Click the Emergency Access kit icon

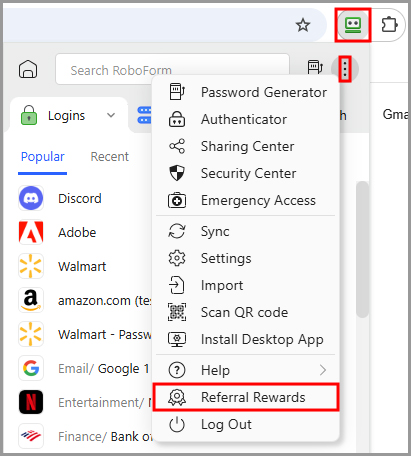[177, 200]
